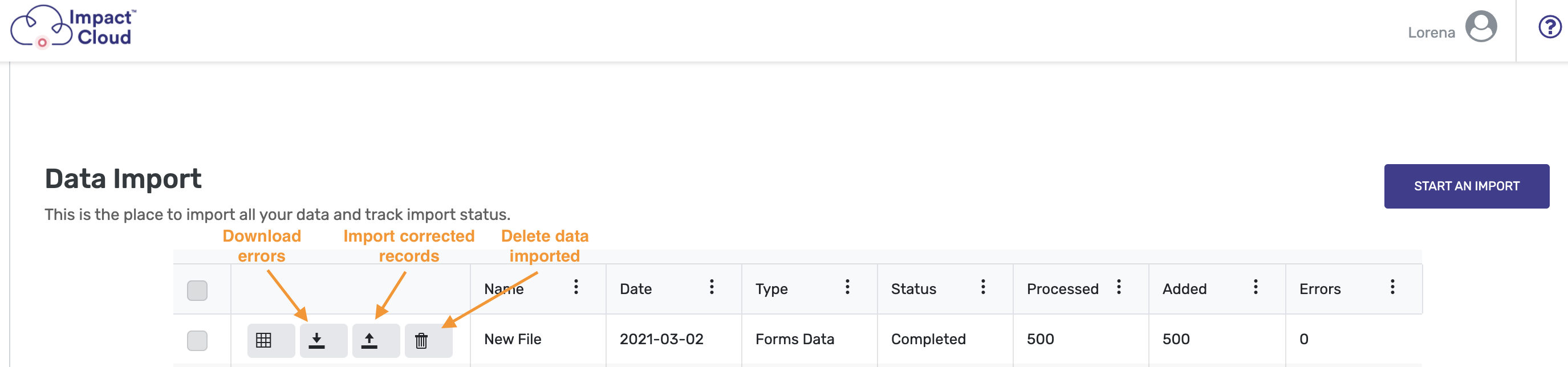
Task: Open the Name column options menu
Action: (x=576, y=287)
